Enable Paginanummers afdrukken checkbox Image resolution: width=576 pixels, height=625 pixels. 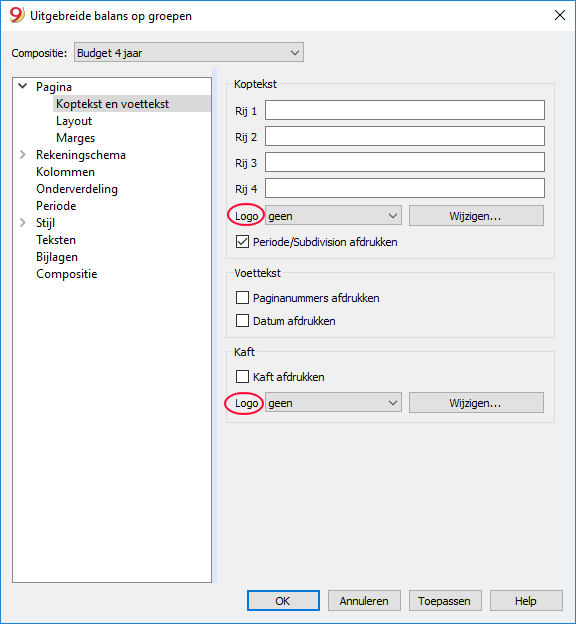tap(242, 298)
